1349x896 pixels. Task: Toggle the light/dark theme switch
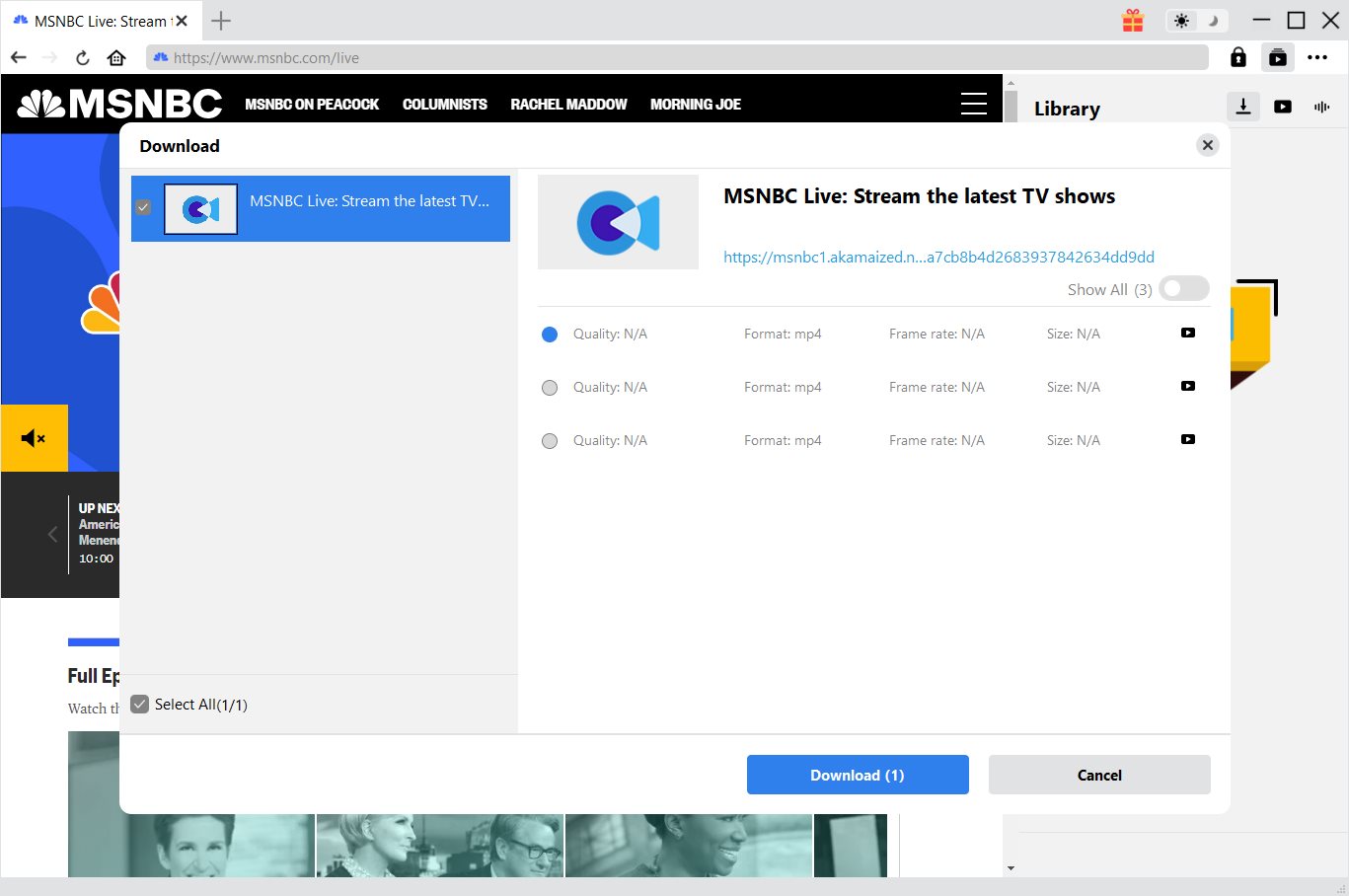coord(1195,21)
